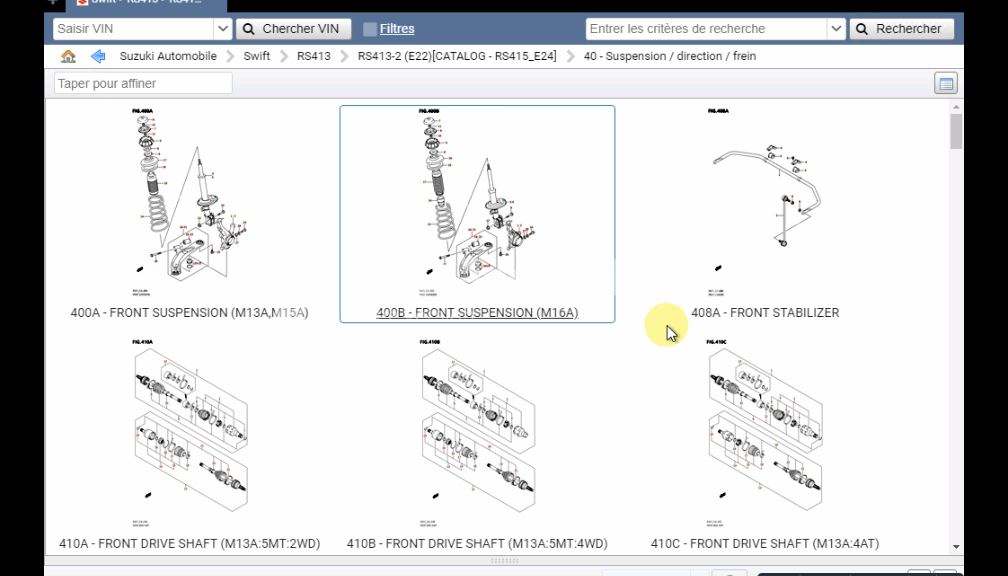
Task: Open the Filtres link
Action: (x=397, y=29)
